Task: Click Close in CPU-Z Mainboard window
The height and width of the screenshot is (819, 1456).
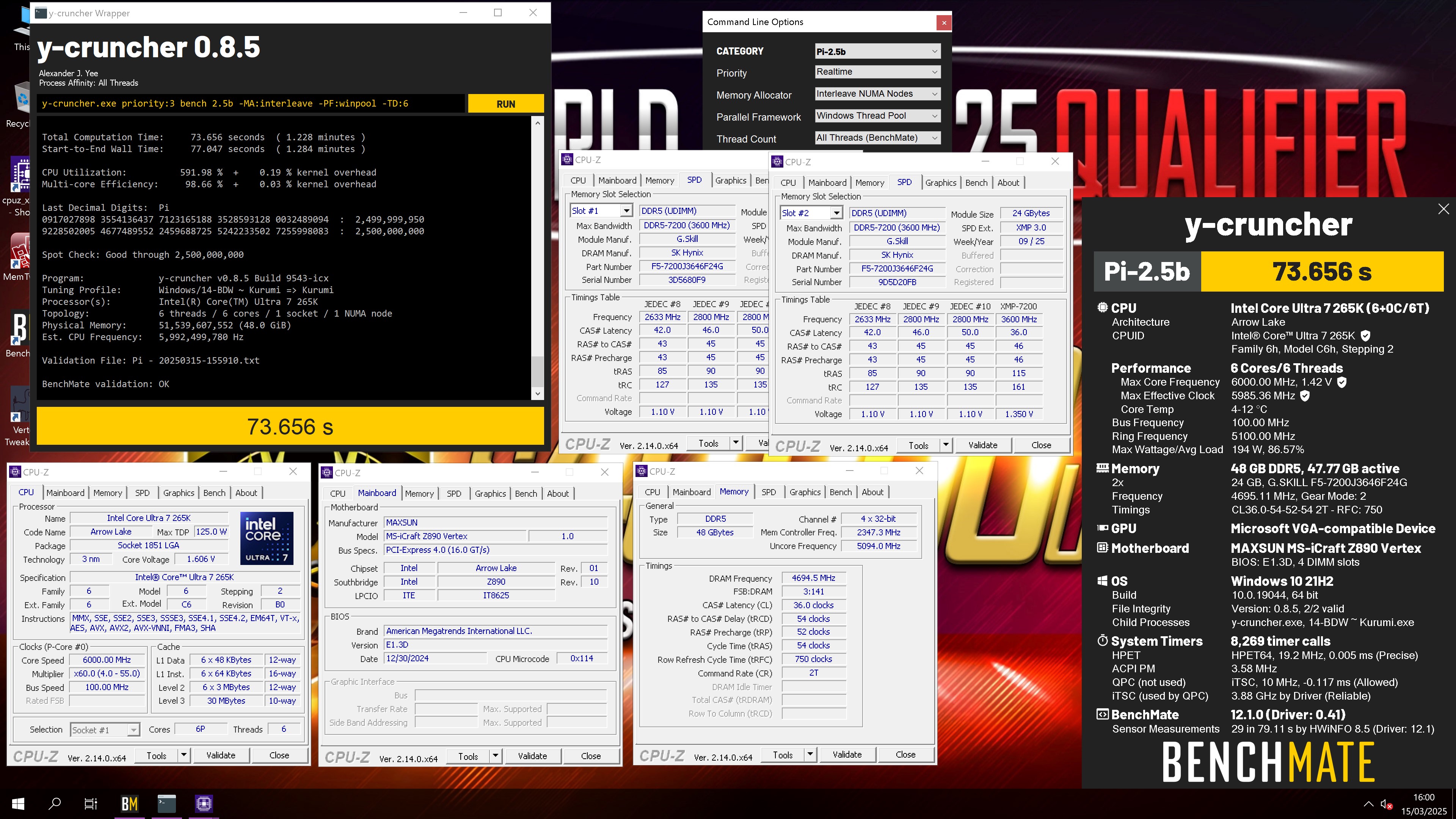Action: click(591, 756)
